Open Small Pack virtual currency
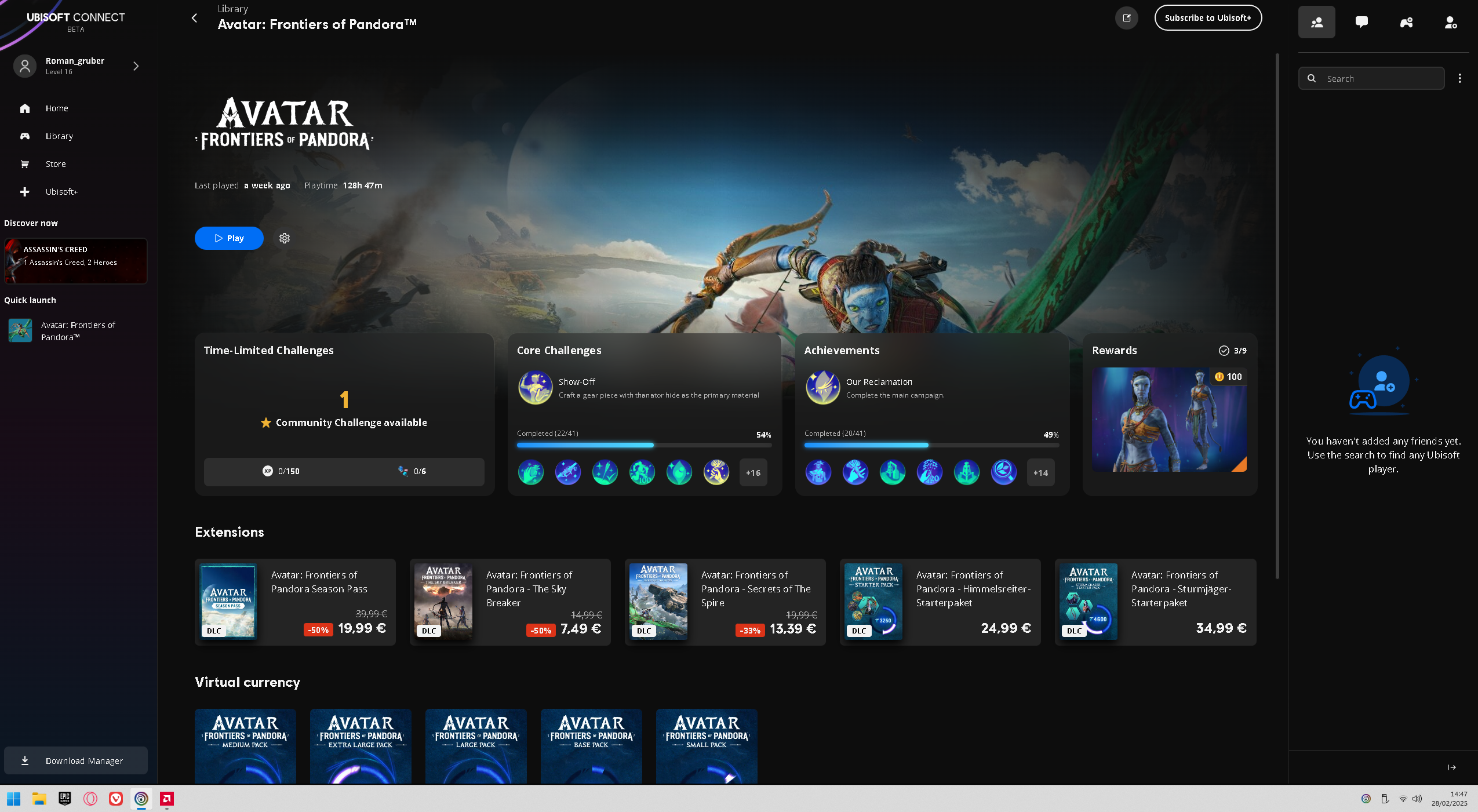The height and width of the screenshot is (812, 1478). pyautogui.click(x=707, y=746)
